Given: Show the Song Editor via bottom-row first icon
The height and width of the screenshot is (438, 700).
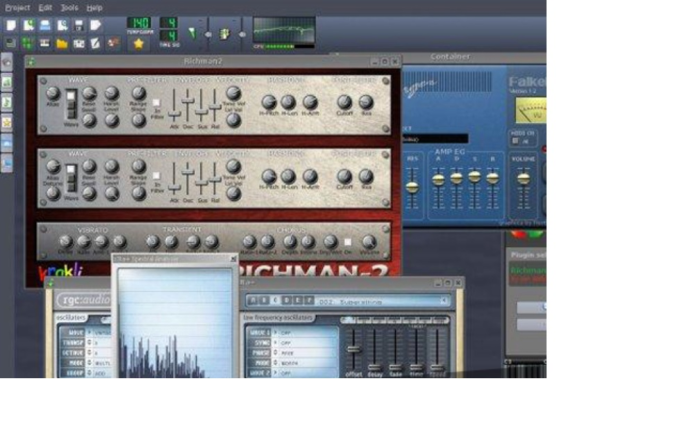Looking at the screenshot, I should pyautogui.click(x=11, y=43).
